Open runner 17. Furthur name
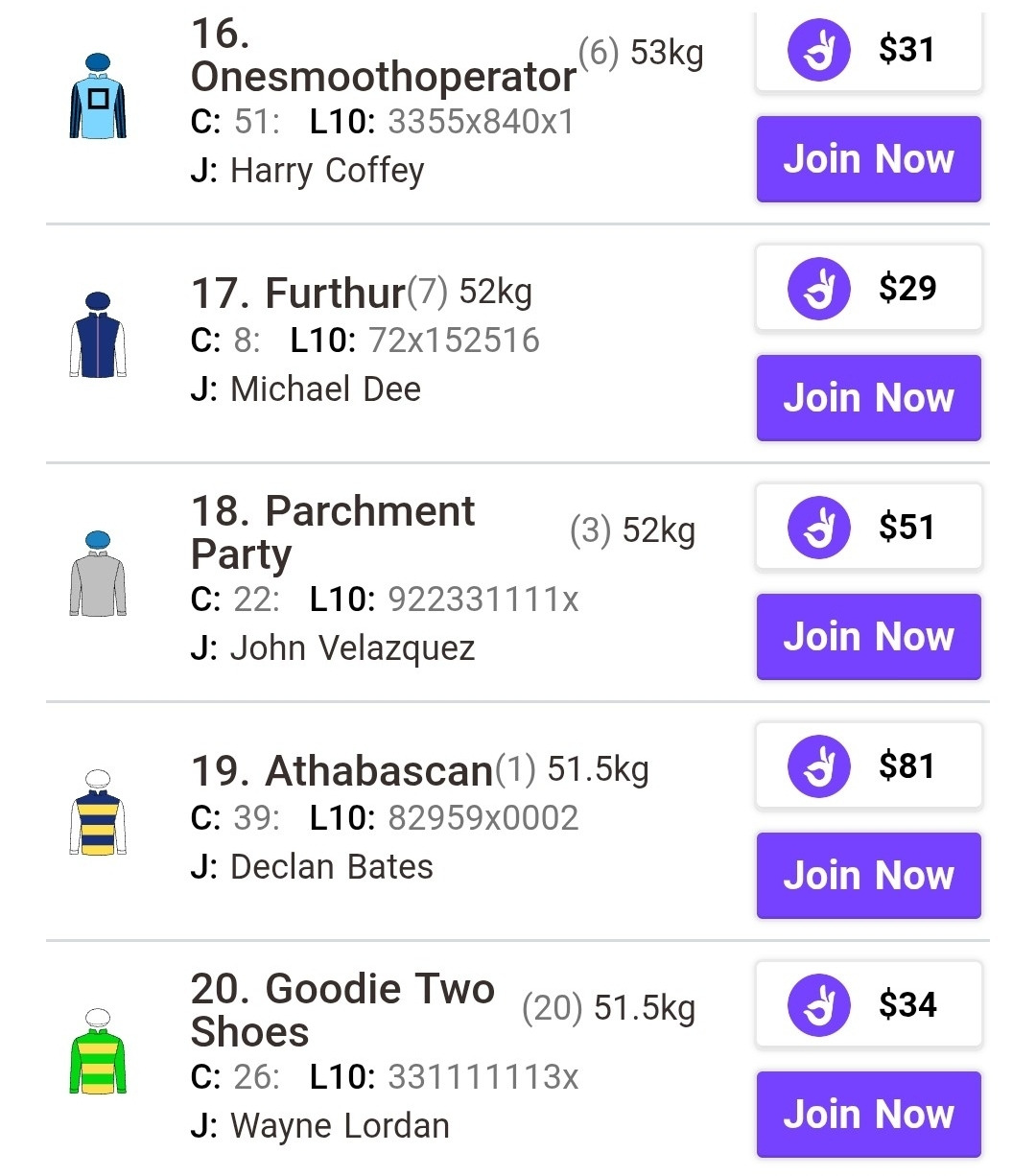This screenshot has width=1036, height=1176. point(298,294)
